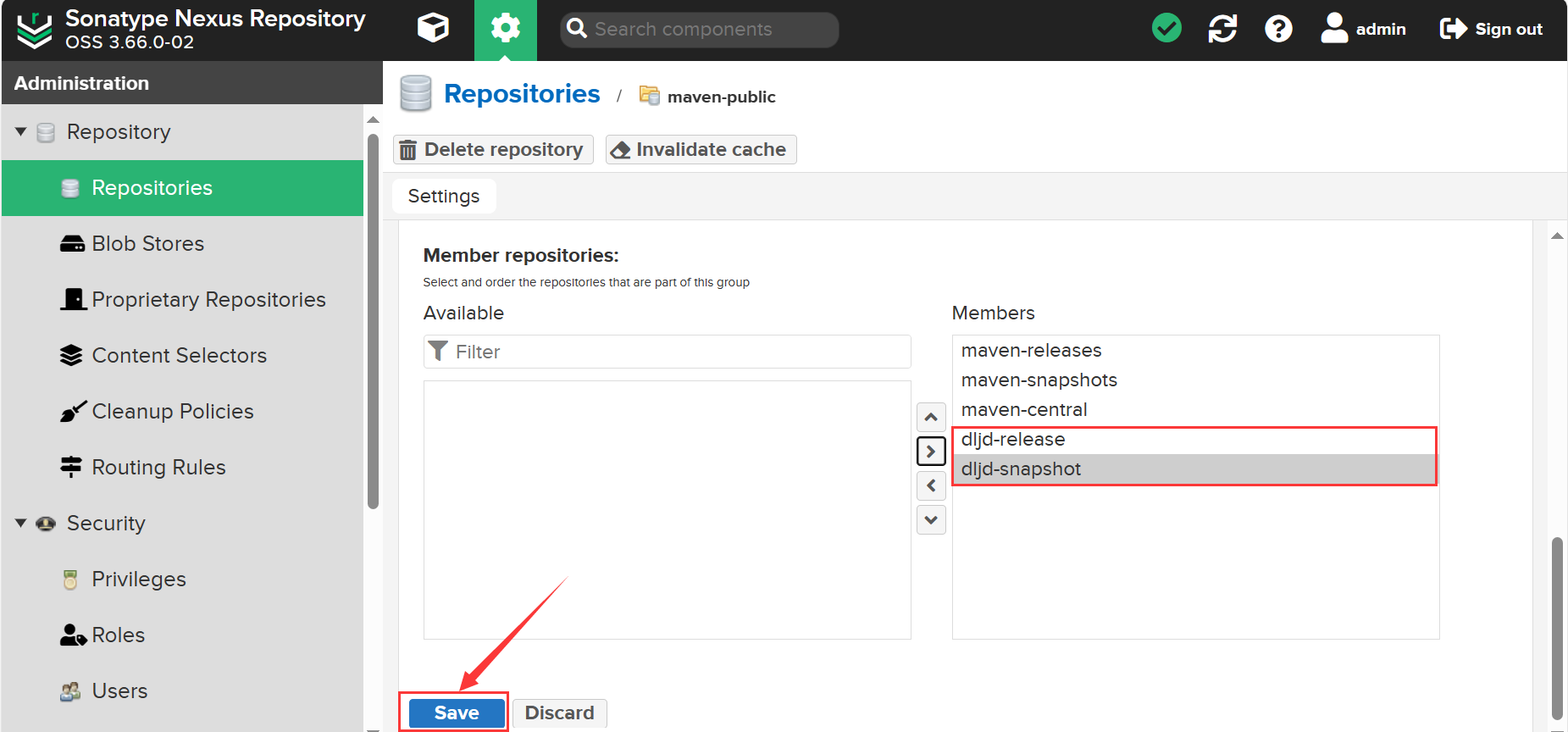Move selected member down with arrow
Screen dimensions: 1568x732
pyautogui.click(x=931, y=519)
